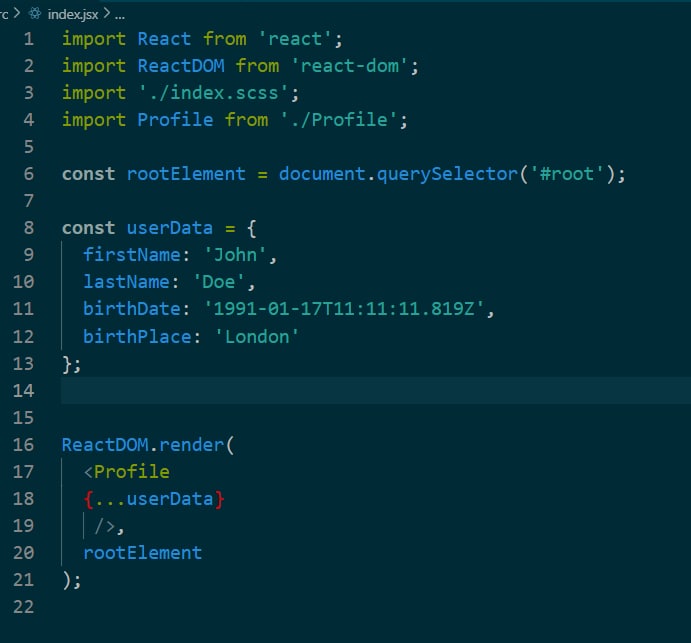Click the self-closing /> on line 19

click(x=104, y=526)
